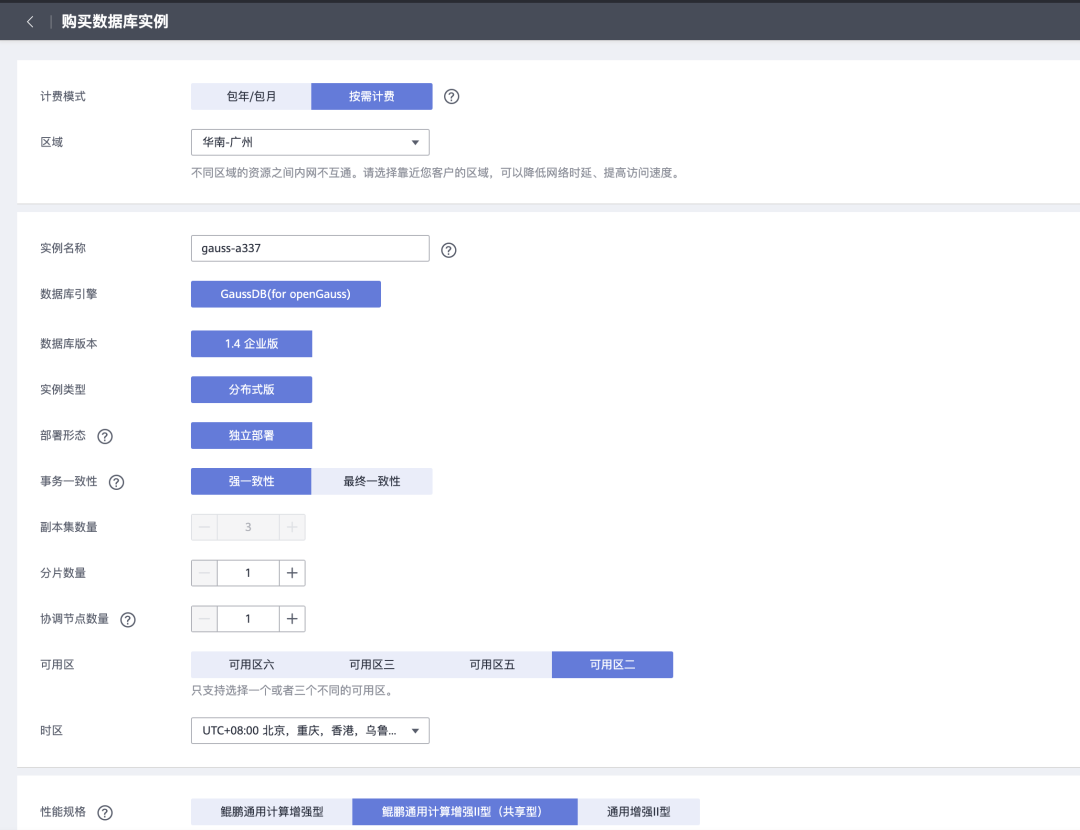Click GaussDB(for openGauss) engine button
Image resolution: width=1080 pixels, height=830 pixels.
(x=286, y=294)
